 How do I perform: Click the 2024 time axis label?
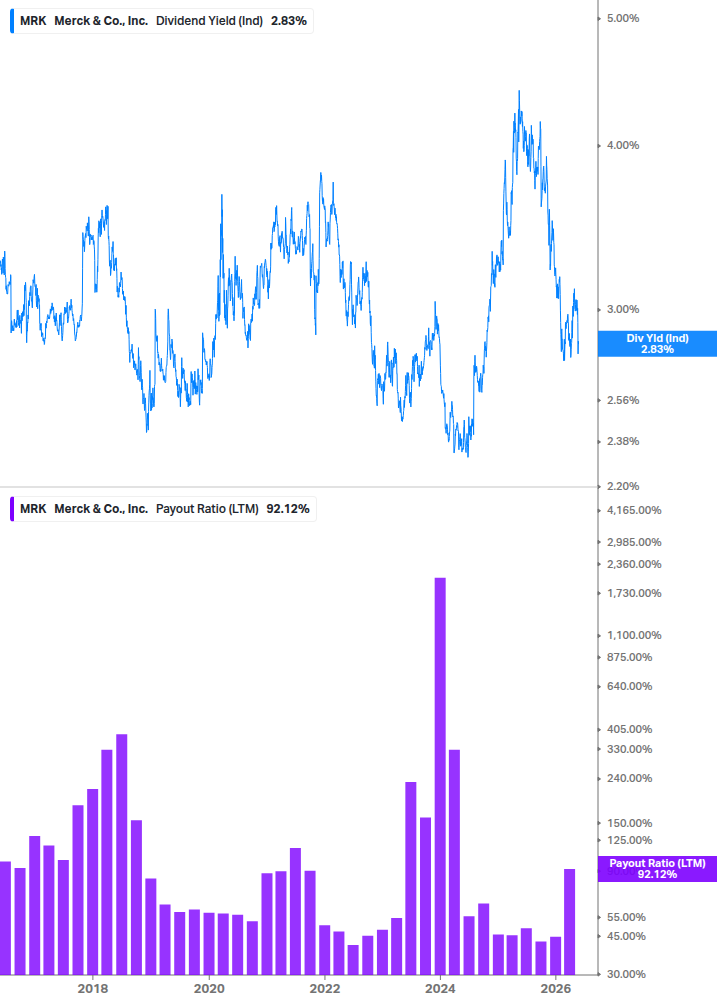click(440, 988)
